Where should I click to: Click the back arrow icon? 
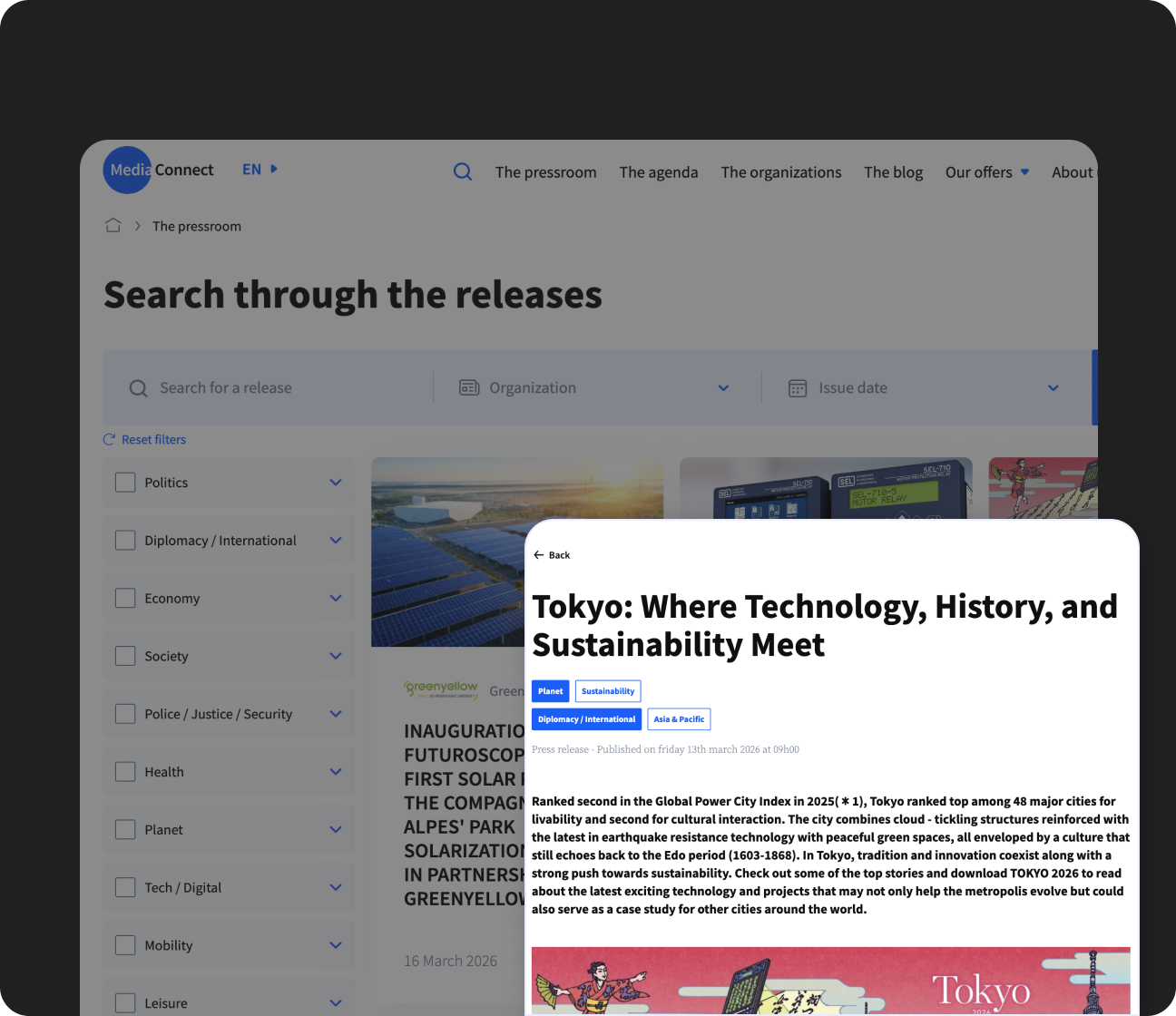pyautogui.click(x=539, y=555)
